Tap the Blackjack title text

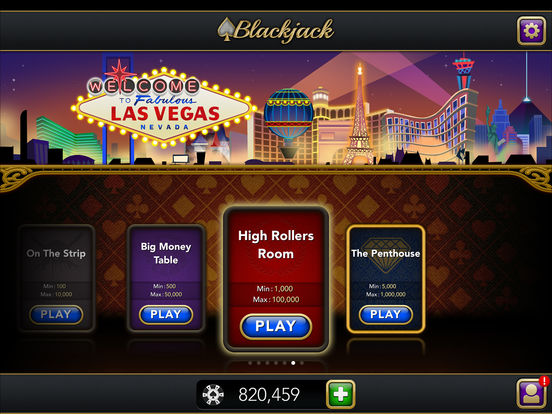(283, 30)
